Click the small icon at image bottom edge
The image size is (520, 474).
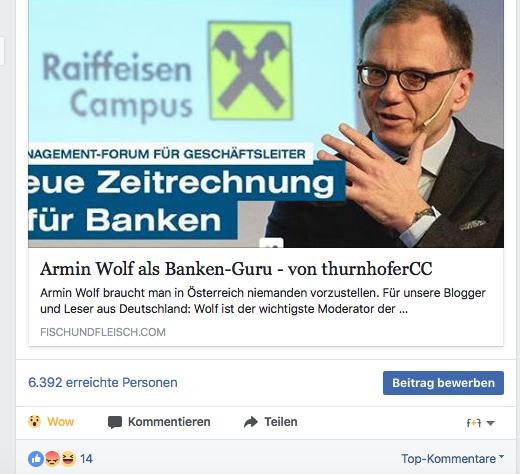pos(271,243)
